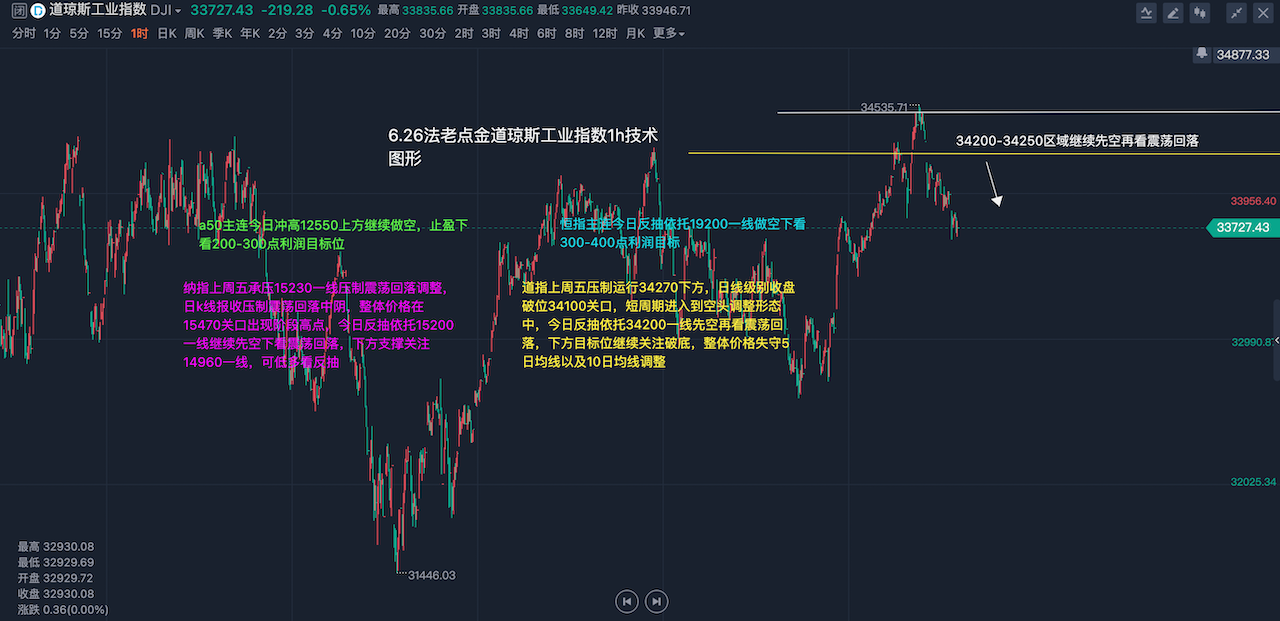Select the 15分 timeframe
Image resolution: width=1280 pixels, height=621 pixels.
point(110,33)
